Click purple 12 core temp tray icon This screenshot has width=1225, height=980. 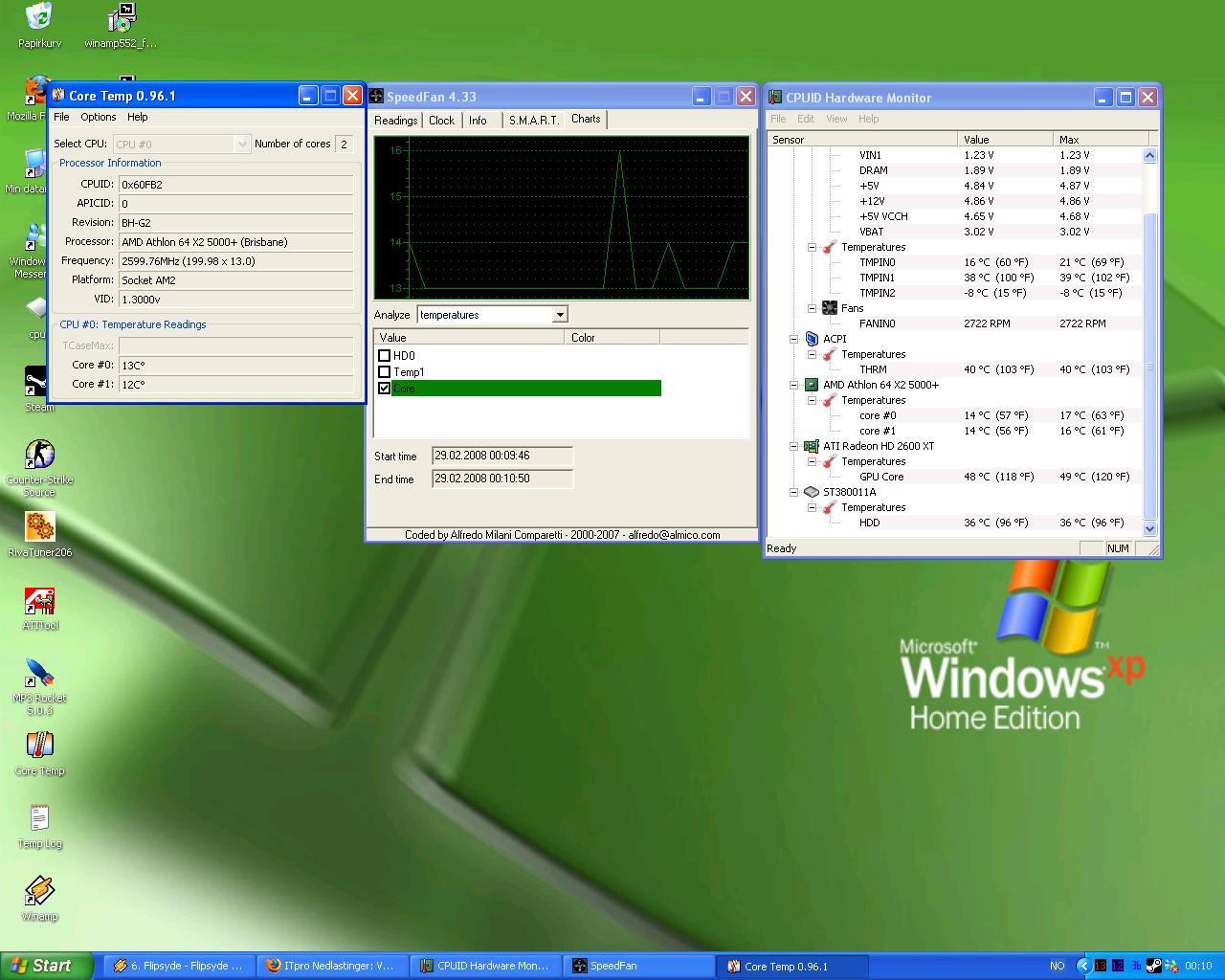(x=1118, y=966)
